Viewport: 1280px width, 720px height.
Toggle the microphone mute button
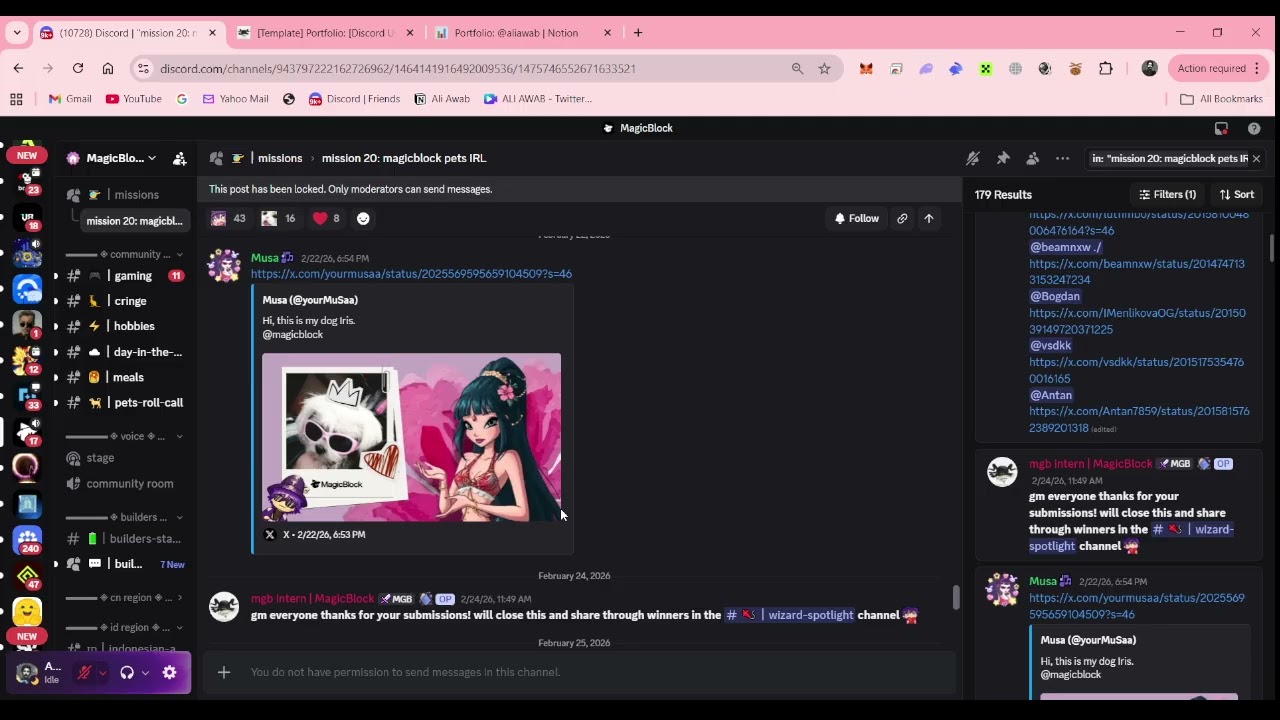pos(85,673)
